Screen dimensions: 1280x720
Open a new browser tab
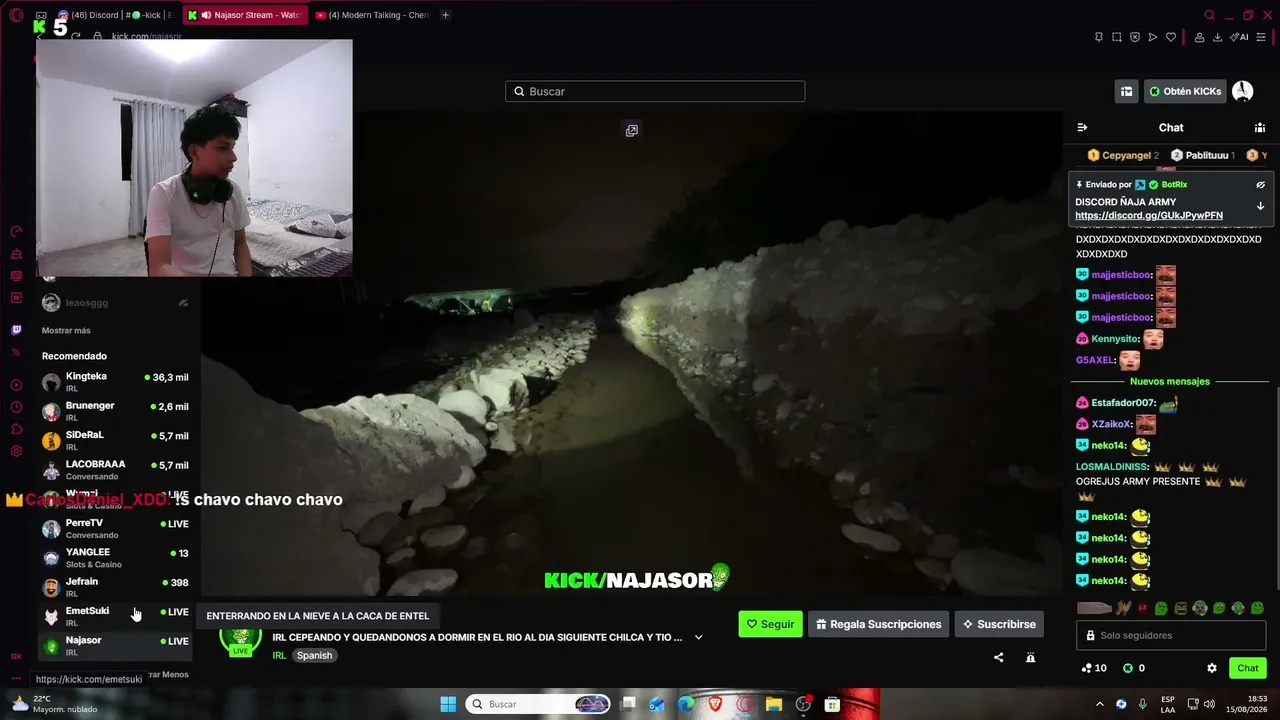tap(445, 15)
